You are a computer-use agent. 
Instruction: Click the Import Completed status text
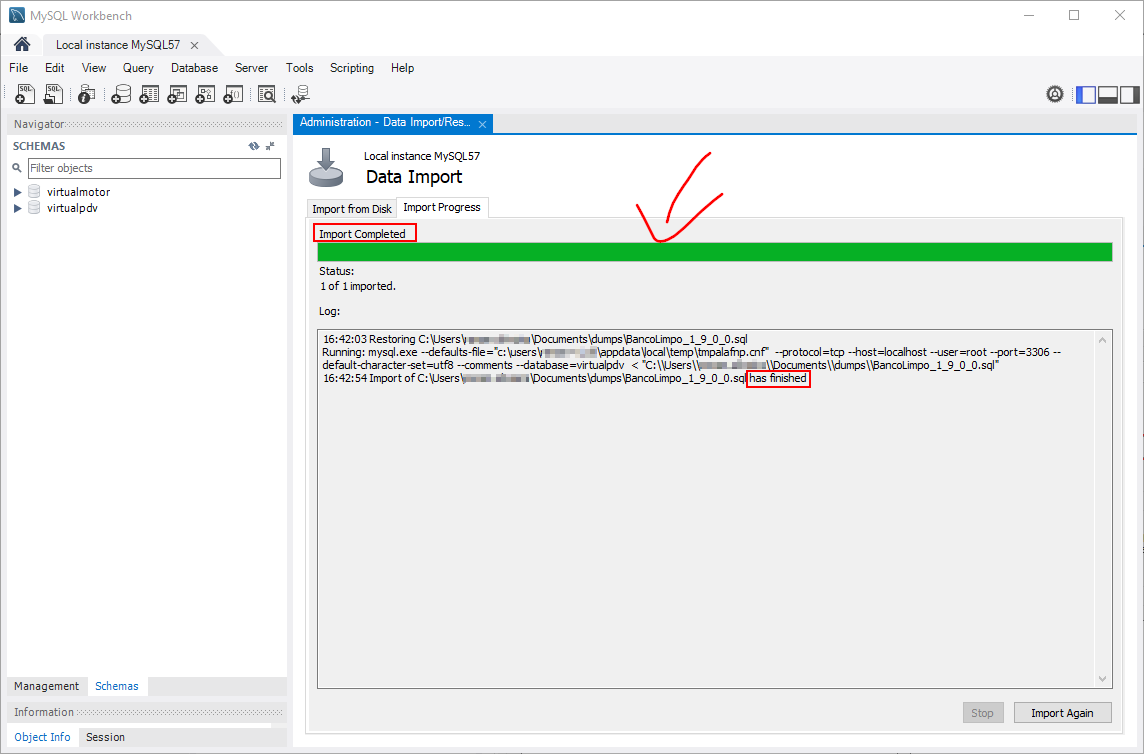coord(362,234)
